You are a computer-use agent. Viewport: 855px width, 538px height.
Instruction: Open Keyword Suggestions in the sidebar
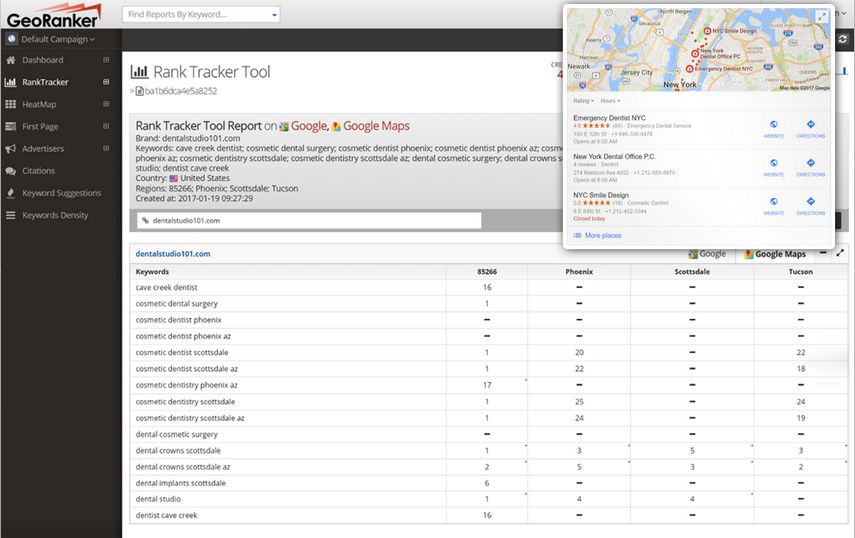(x=62, y=193)
